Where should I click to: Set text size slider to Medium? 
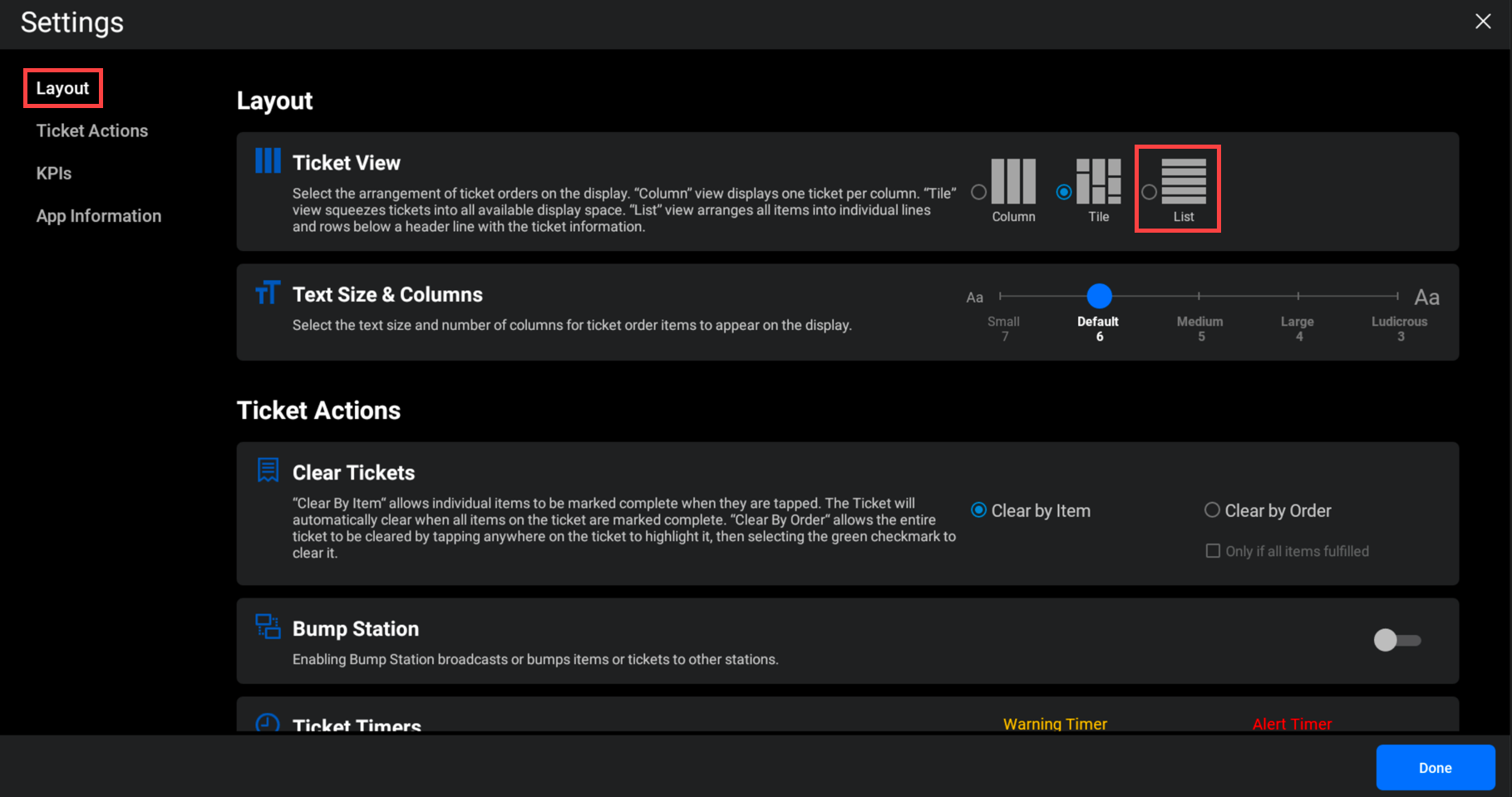pos(1199,296)
